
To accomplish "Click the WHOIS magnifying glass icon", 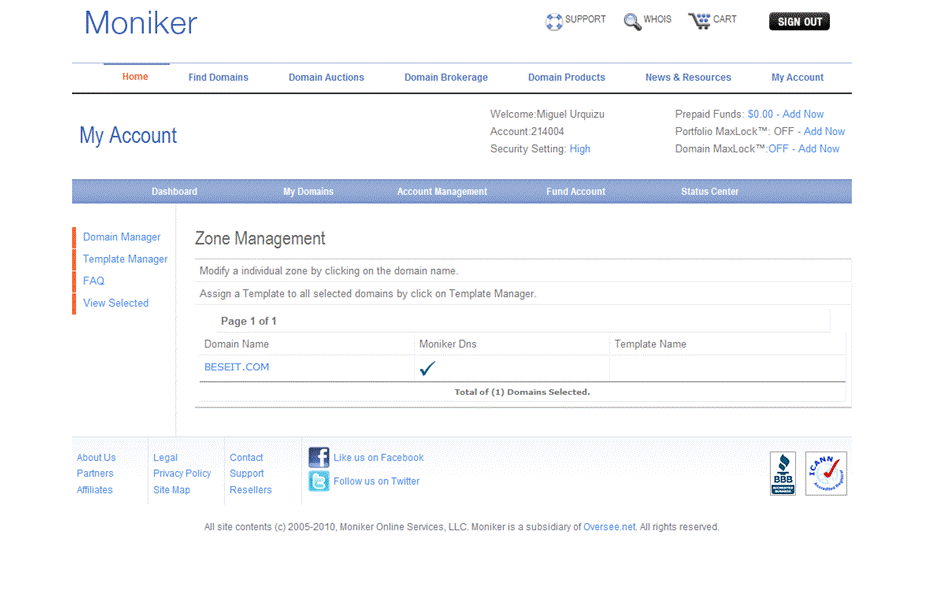I will tap(632, 21).
